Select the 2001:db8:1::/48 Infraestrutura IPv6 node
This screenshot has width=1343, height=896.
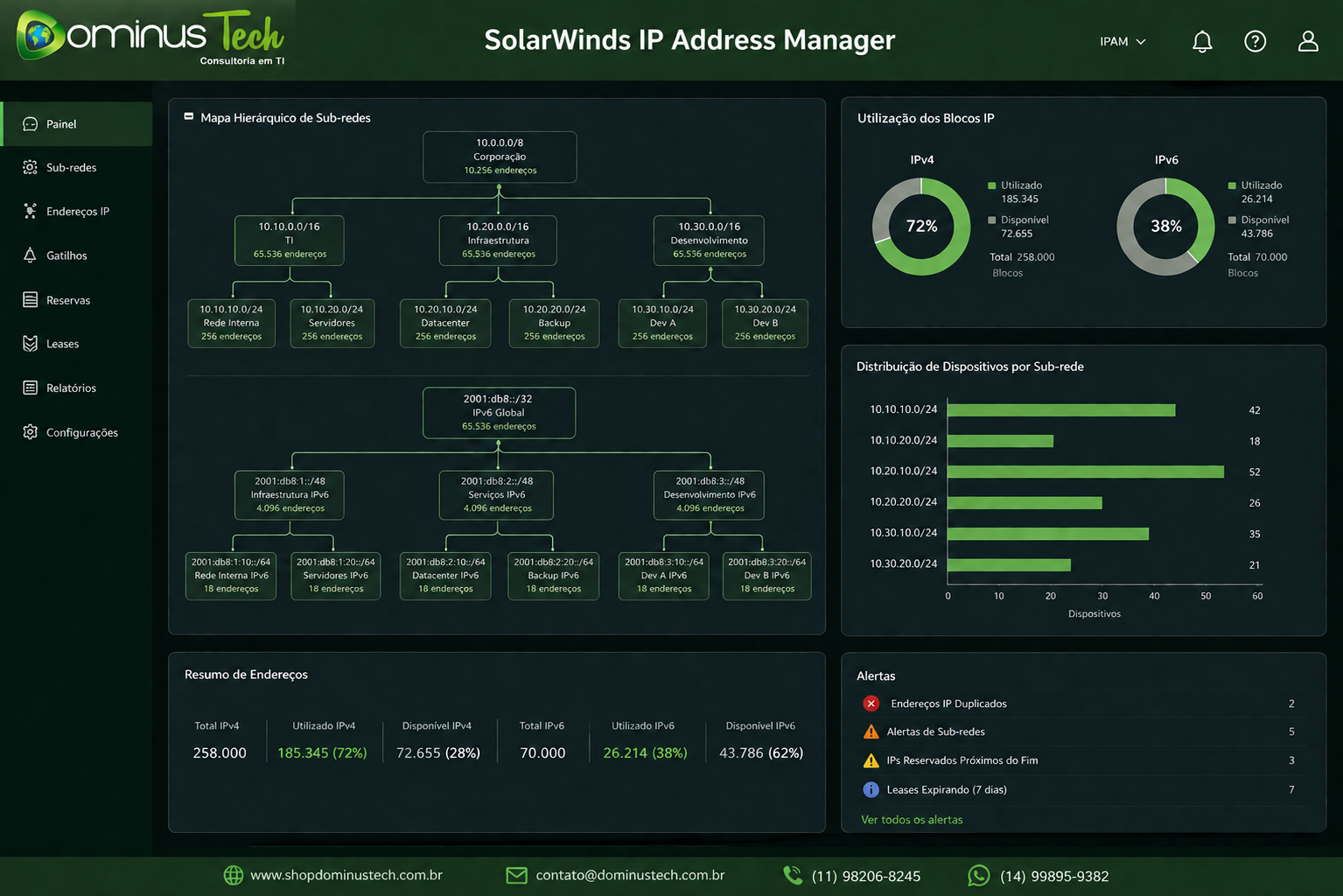click(290, 494)
